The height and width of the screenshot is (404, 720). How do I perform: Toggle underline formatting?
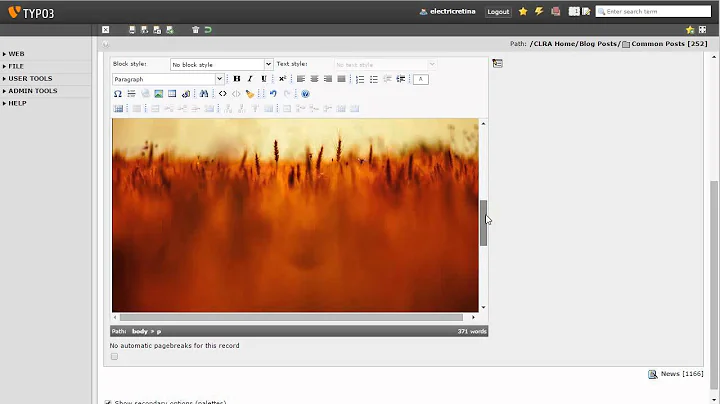pyautogui.click(x=264, y=79)
